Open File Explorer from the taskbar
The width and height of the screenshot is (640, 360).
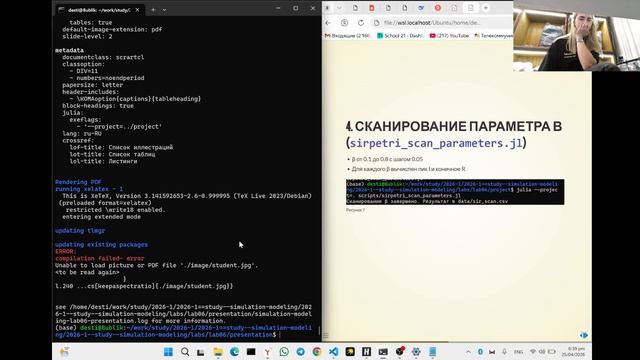coord(218,352)
